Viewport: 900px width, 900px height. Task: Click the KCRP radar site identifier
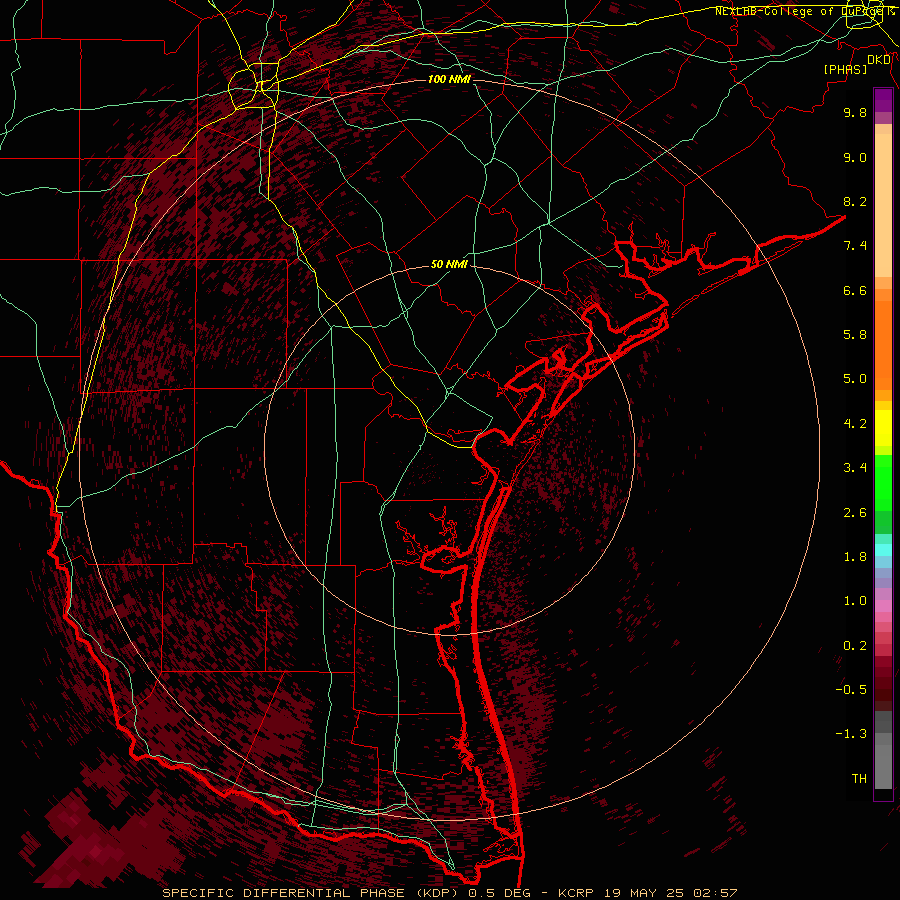point(578,893)
